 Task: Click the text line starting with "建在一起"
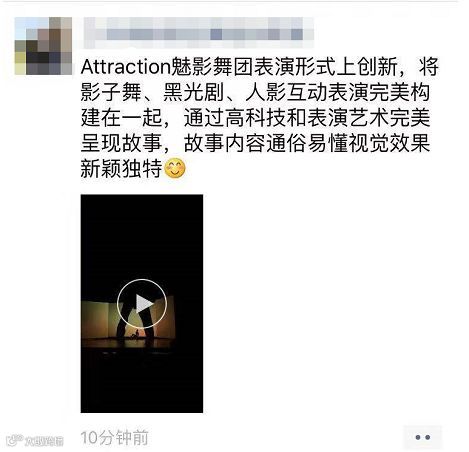[x=255, y=118]
